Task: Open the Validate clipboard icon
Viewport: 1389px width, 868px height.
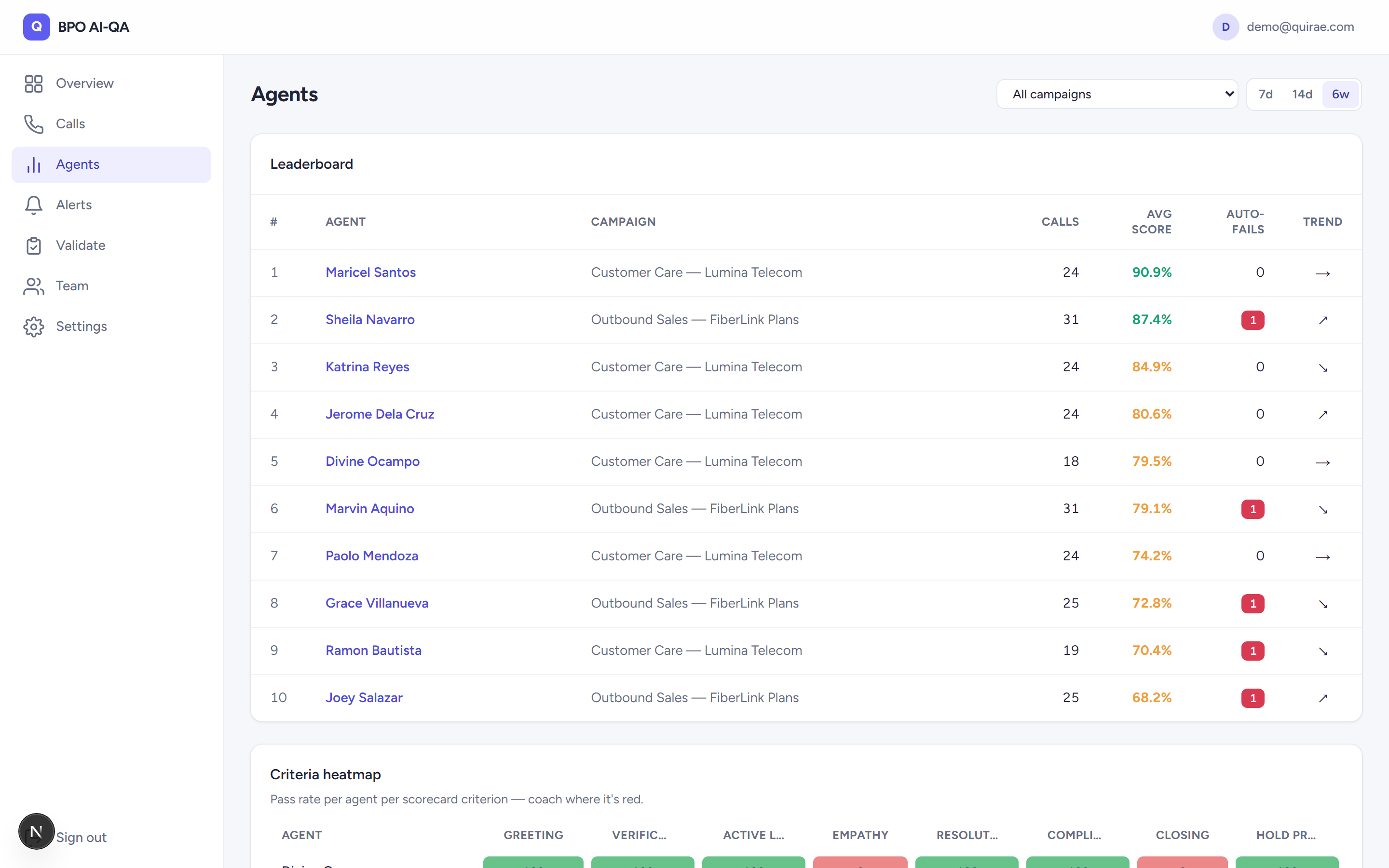Action: pos(34,246)
